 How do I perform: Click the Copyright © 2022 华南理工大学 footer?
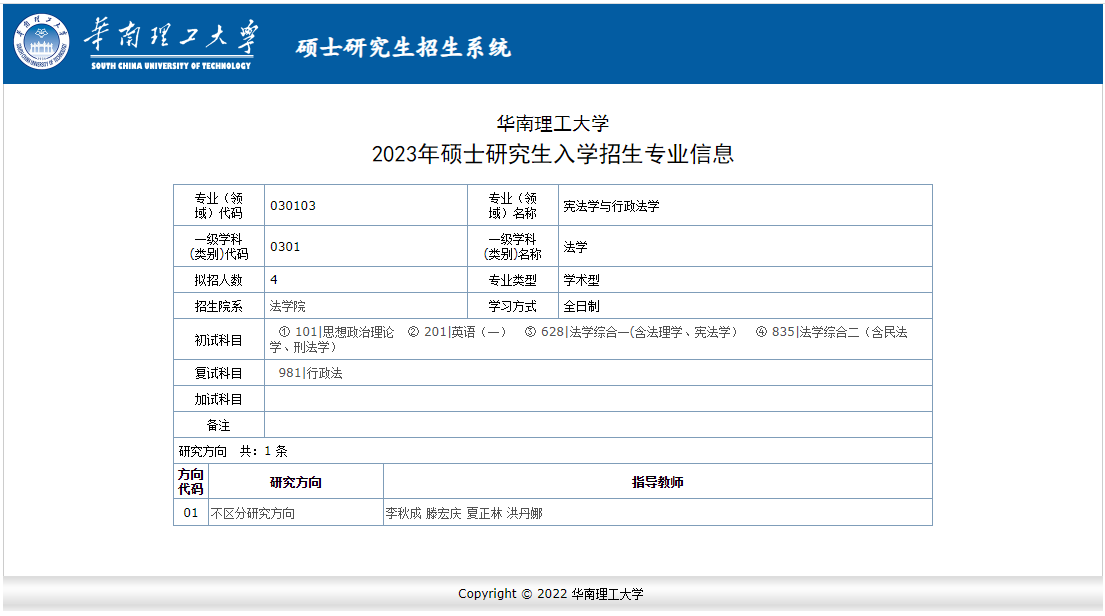(x=550, y=593)
